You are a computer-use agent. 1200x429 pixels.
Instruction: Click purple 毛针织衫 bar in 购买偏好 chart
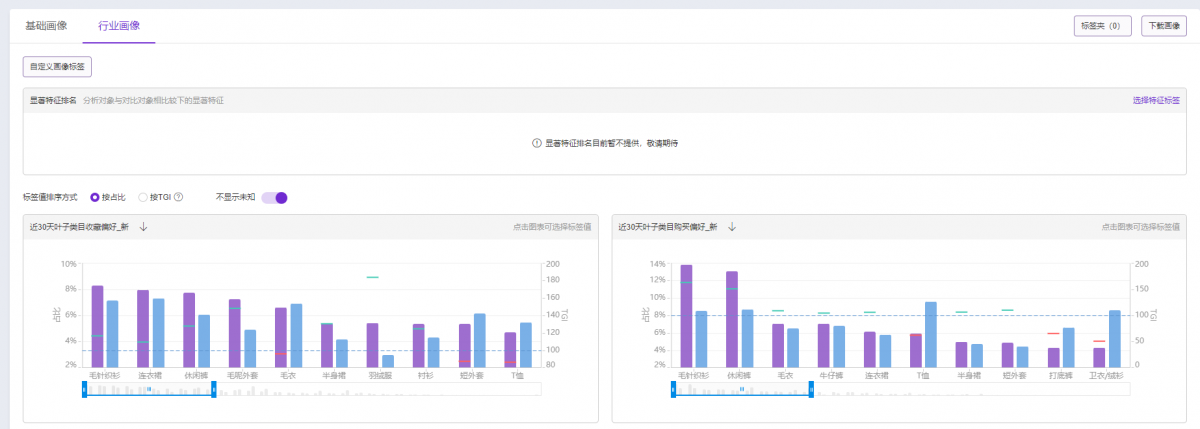click(x=686, y=315)
